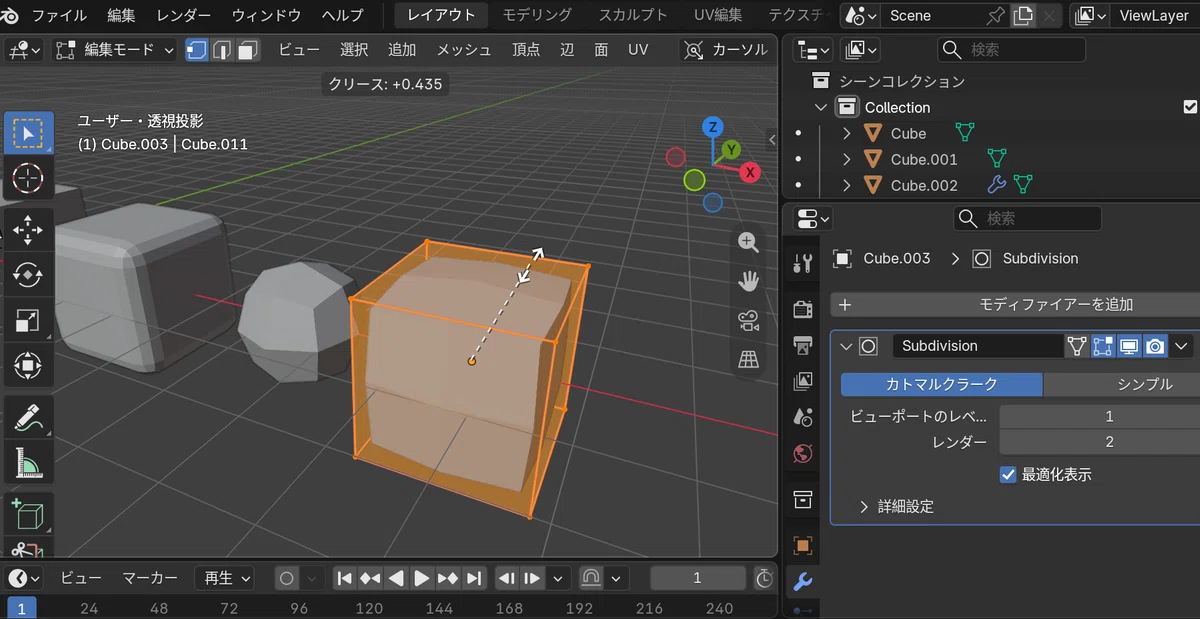1200x619 pixels.
Task: Open the 3D viewport editor type dropdown
Action: pos(25,49)
